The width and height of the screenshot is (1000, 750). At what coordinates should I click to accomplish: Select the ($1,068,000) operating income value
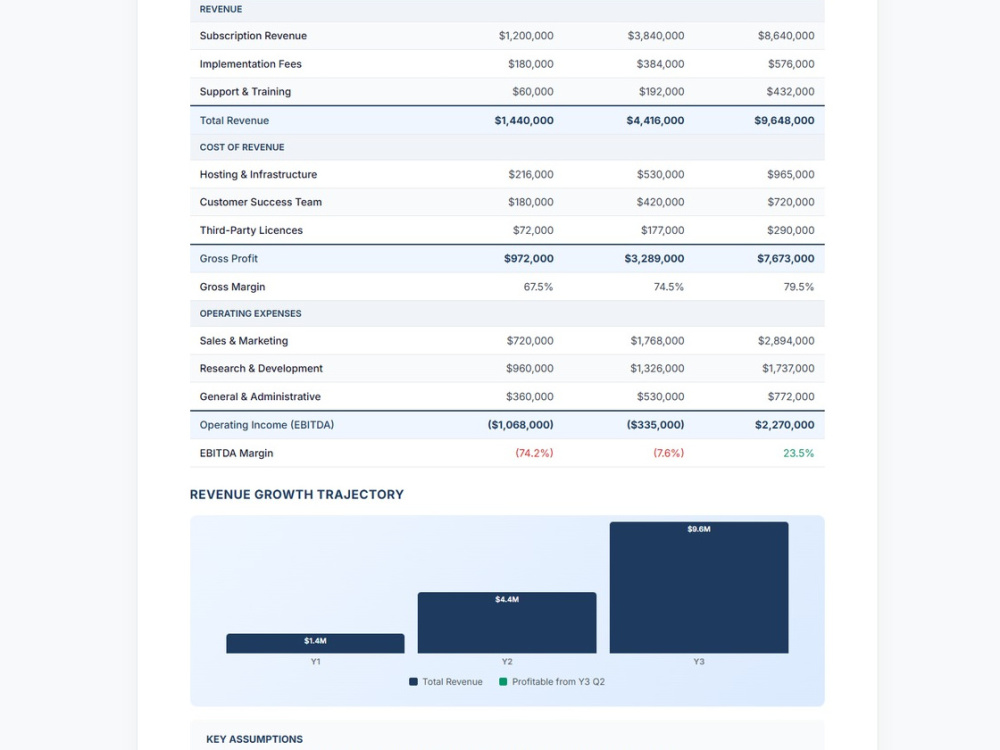pyautogui.click(x=520, y=425)
